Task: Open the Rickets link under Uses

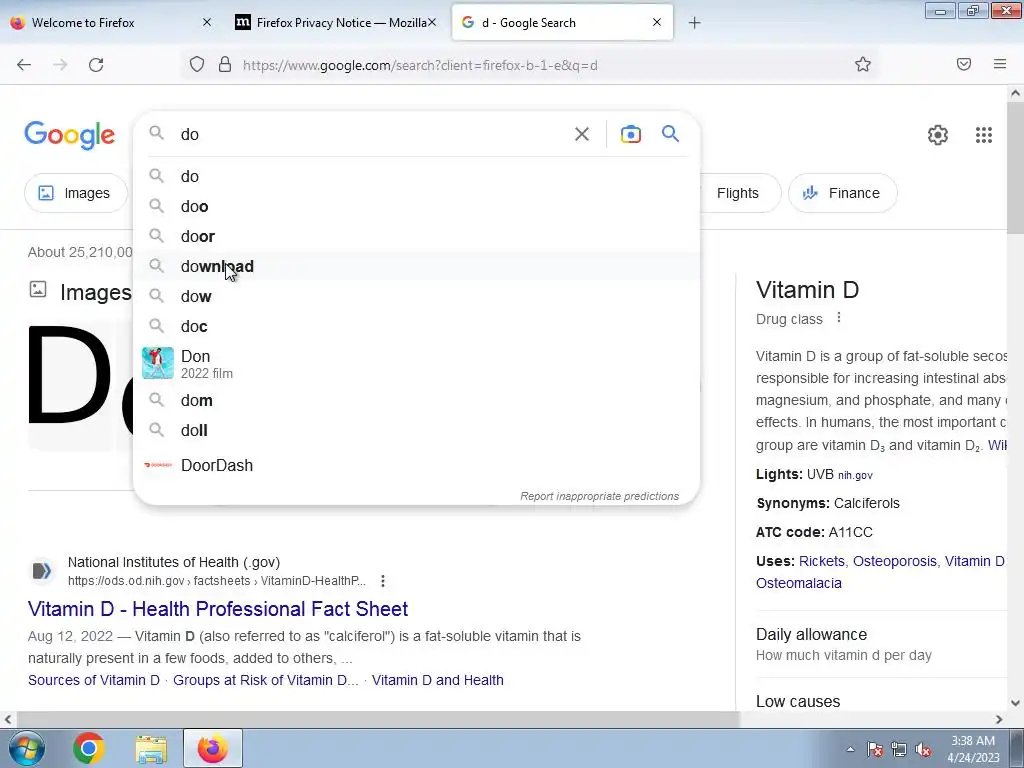Action: click(x=822, y=561)
